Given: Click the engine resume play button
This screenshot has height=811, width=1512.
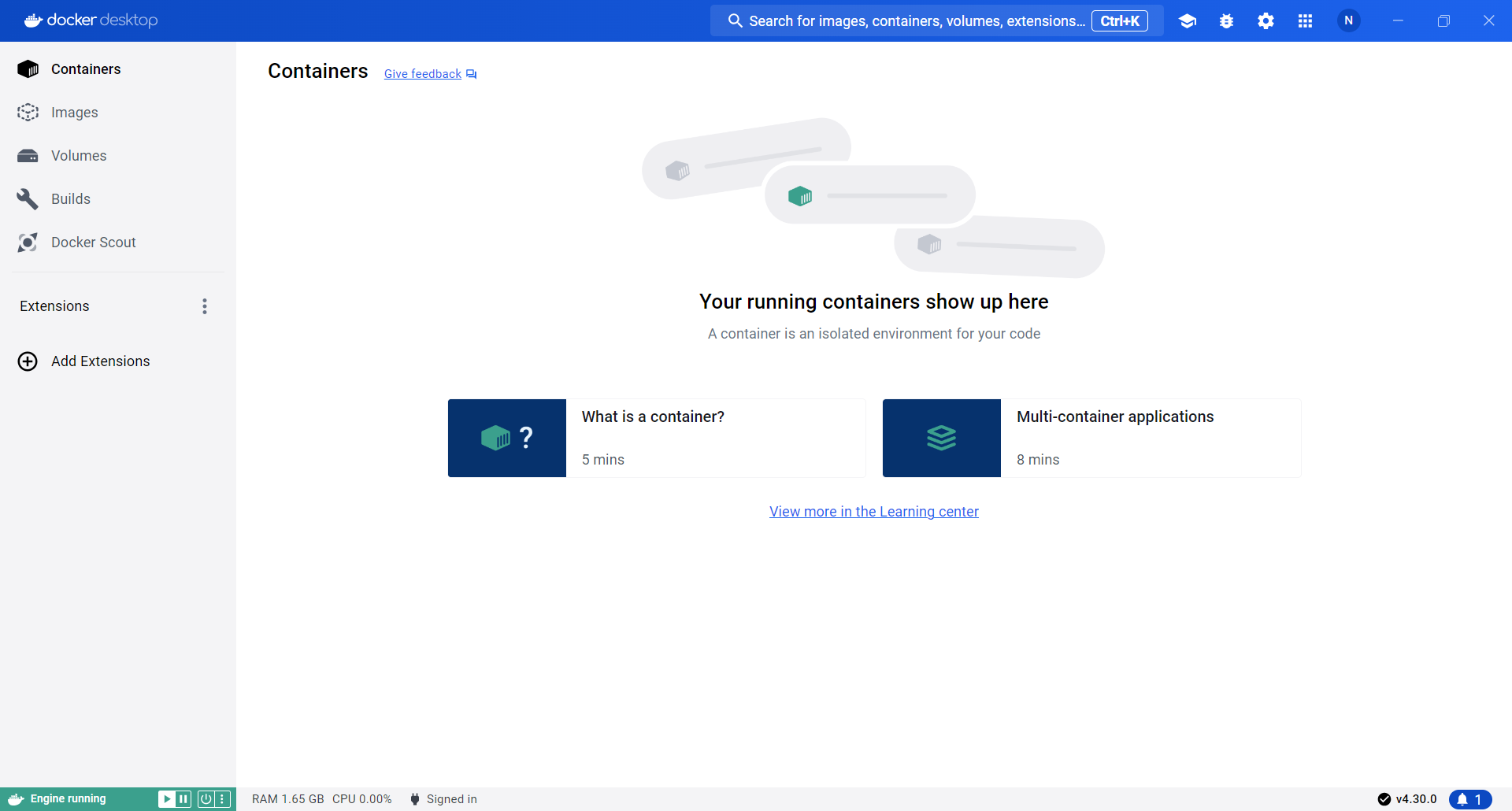Looking at the screenshot, I should pyautogui.click(x=166, y=799).
